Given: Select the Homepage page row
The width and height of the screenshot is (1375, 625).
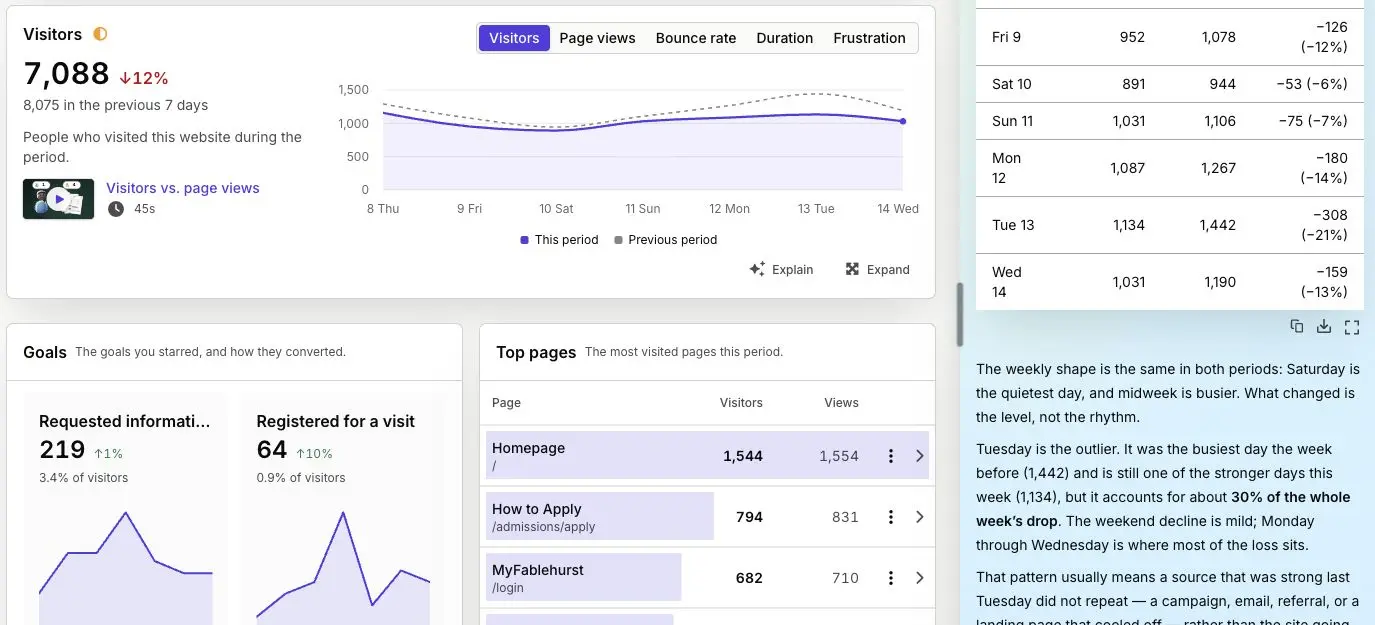Looking at the screenshot, I should (707, 456).
